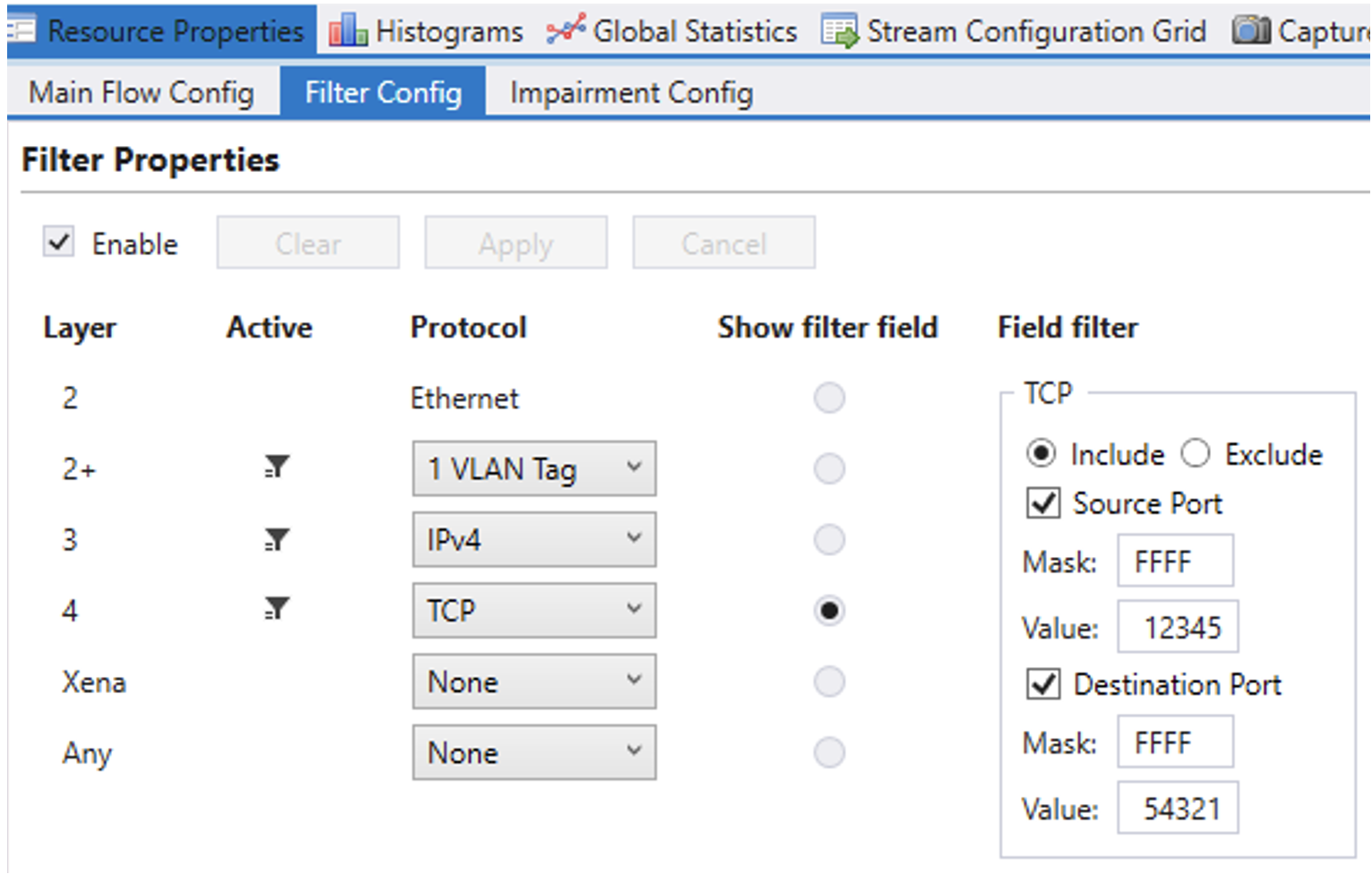Click the Clear button
The image size is (1372, 874).
click(x=308, y=243)
